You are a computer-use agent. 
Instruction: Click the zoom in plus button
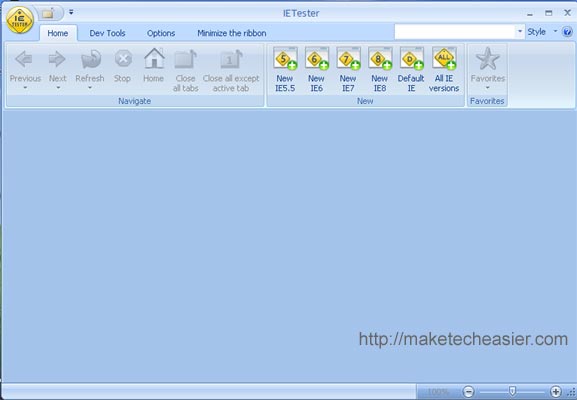pos(556,392)
